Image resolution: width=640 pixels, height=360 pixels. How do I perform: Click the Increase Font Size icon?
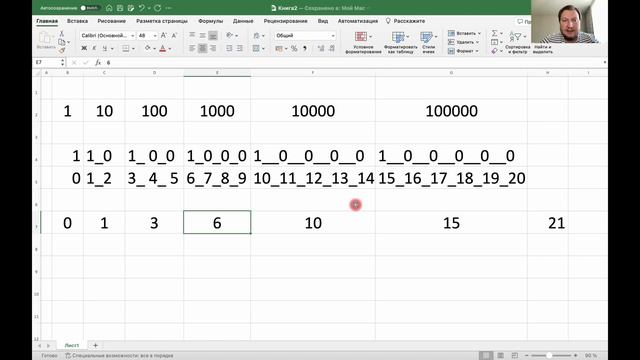(164, 36)
